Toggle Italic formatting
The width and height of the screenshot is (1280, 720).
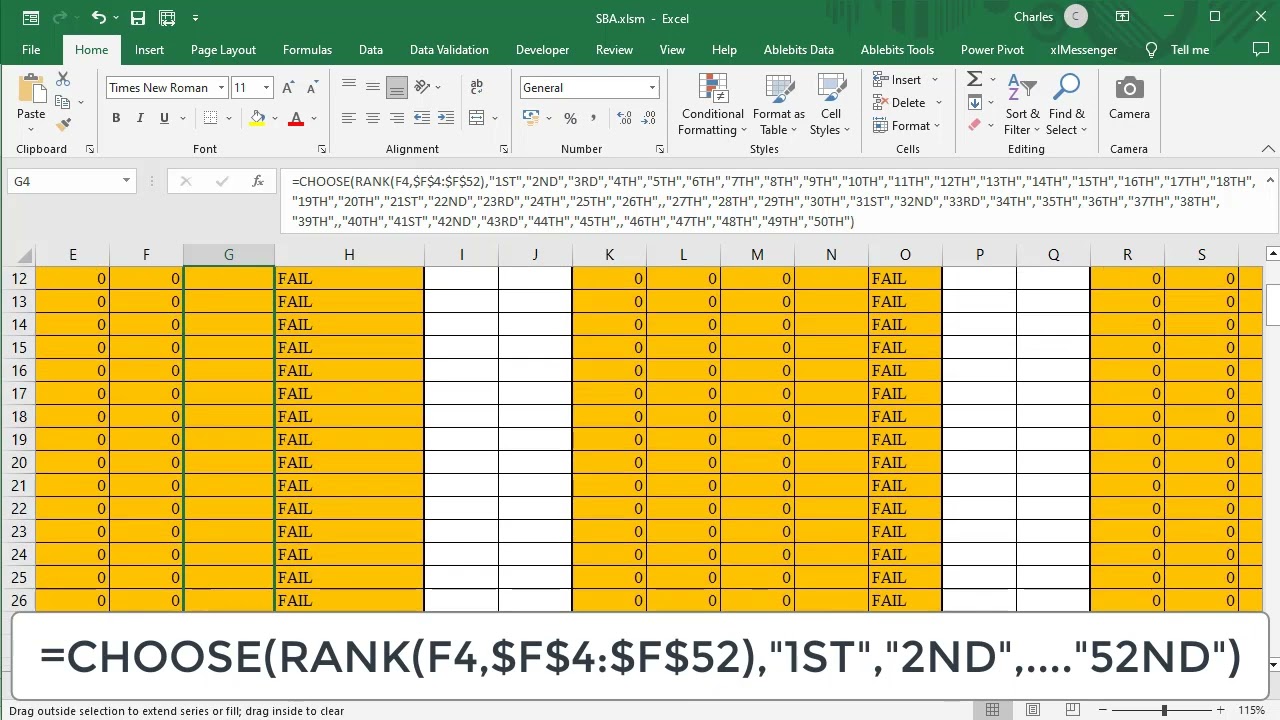tap(140, 118)
